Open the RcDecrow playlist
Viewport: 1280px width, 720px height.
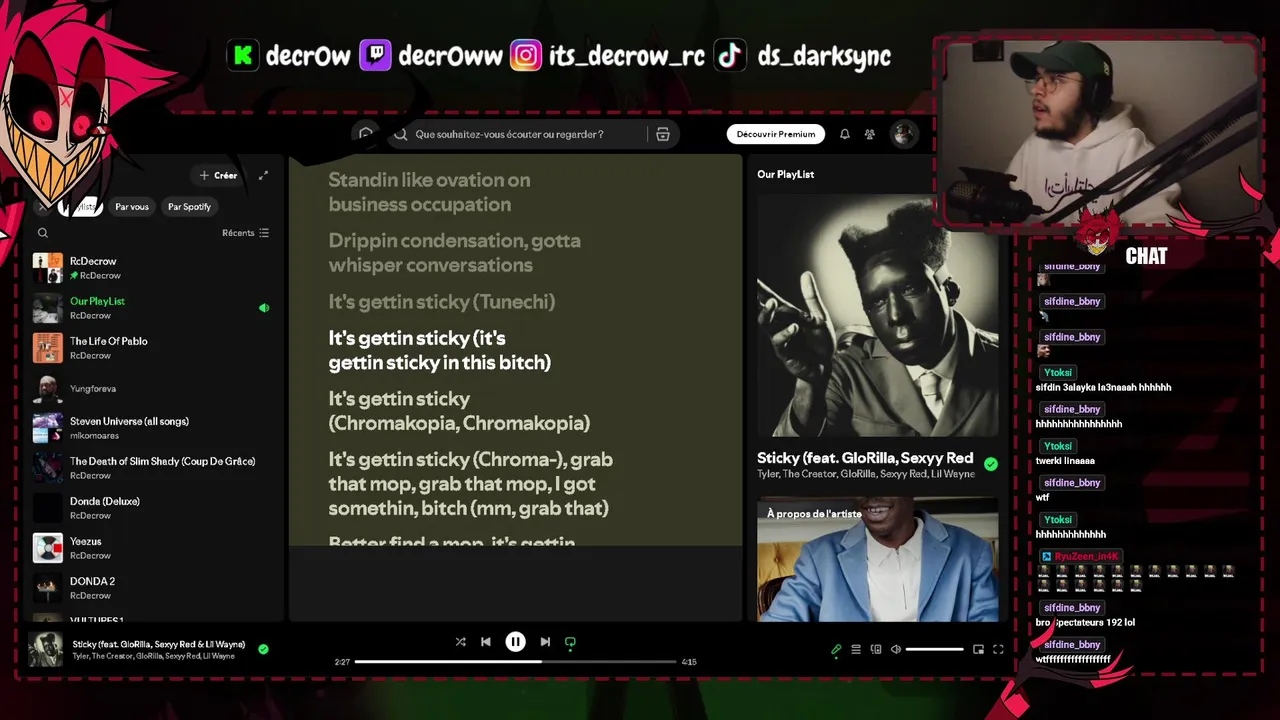click(152, 268)
